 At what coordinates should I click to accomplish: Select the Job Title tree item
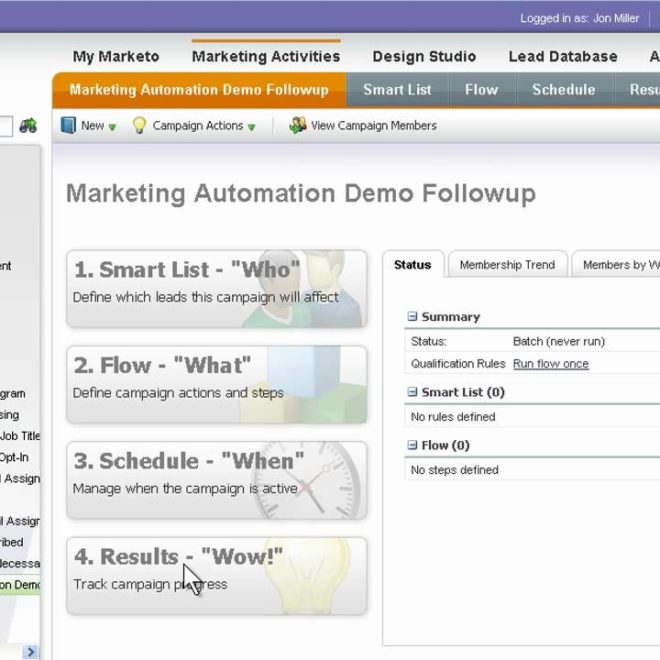click(20, 436)
